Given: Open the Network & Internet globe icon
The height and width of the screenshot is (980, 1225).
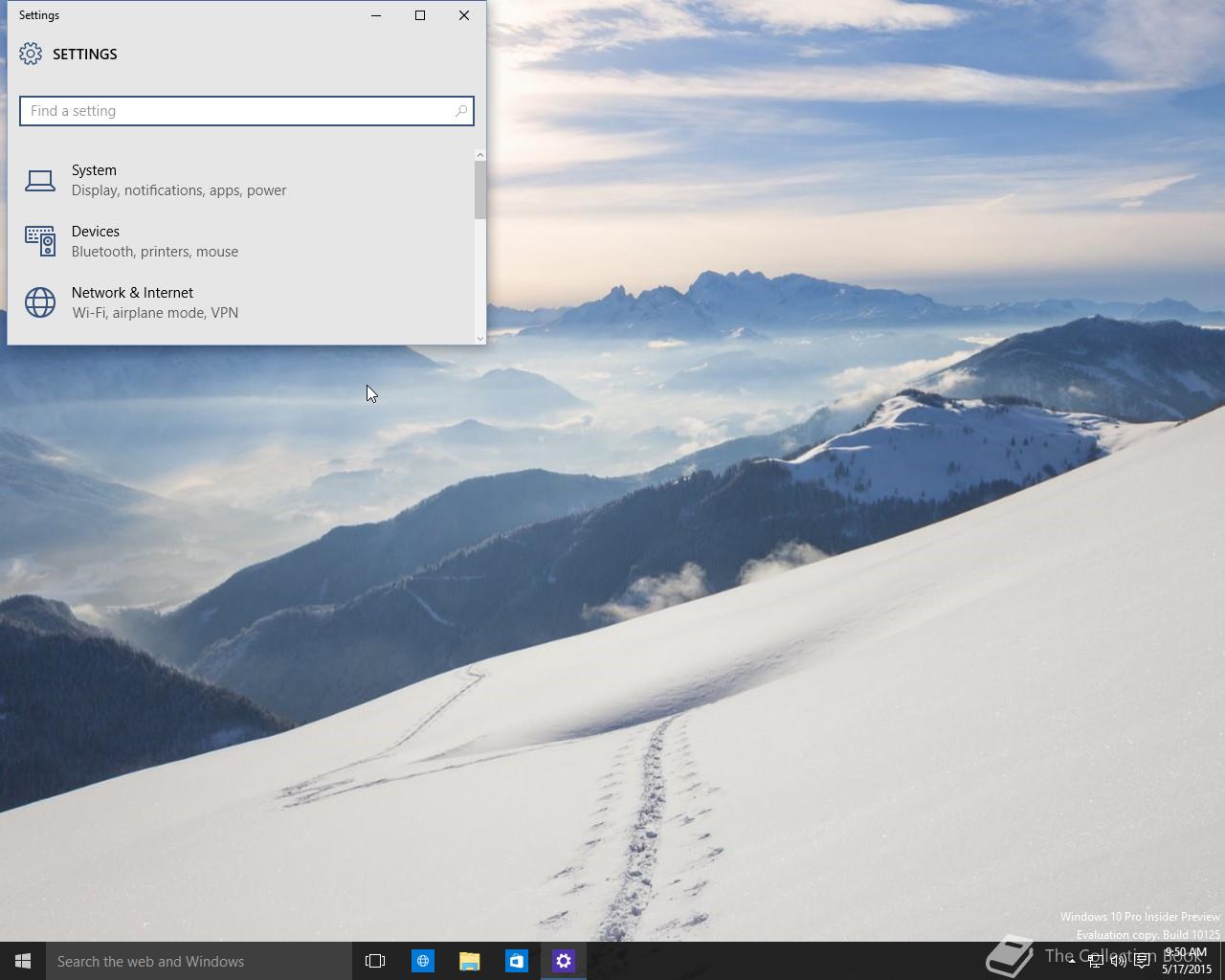Looking at the screenshot, I should tap(40, 302).
